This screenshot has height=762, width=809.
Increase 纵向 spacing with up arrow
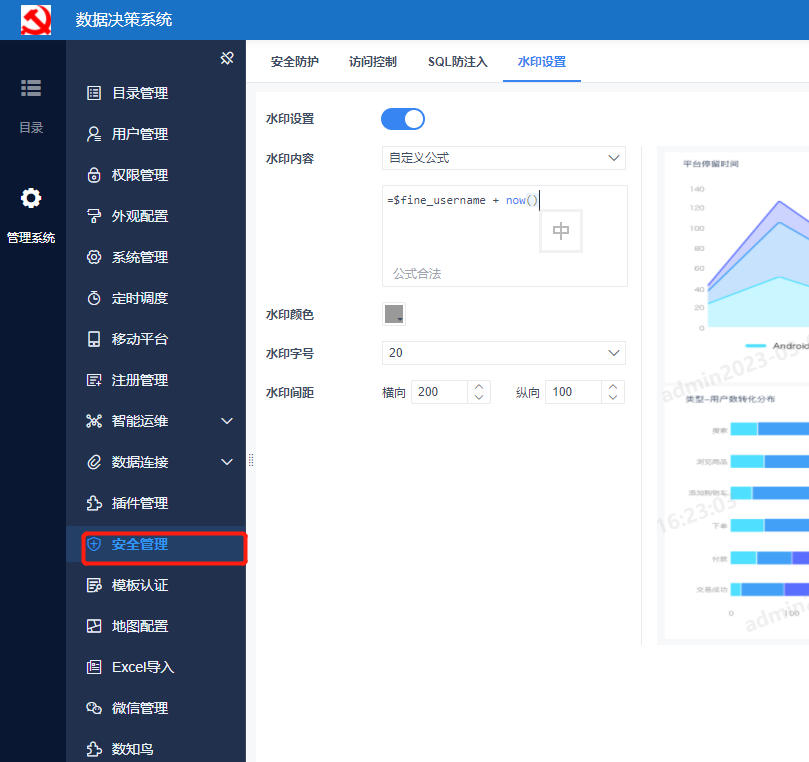(613, 387)
